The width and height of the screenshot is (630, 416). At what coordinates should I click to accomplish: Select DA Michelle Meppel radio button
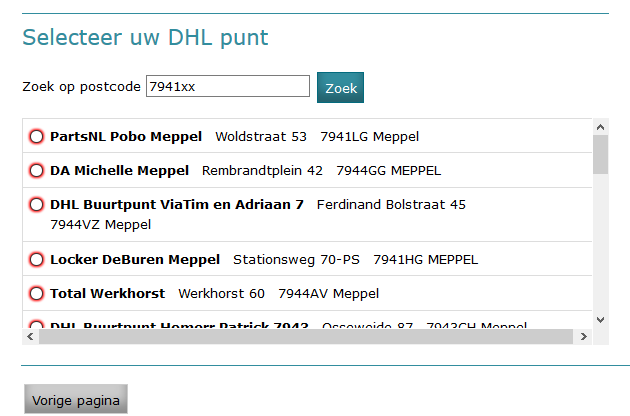coord(36,171)
